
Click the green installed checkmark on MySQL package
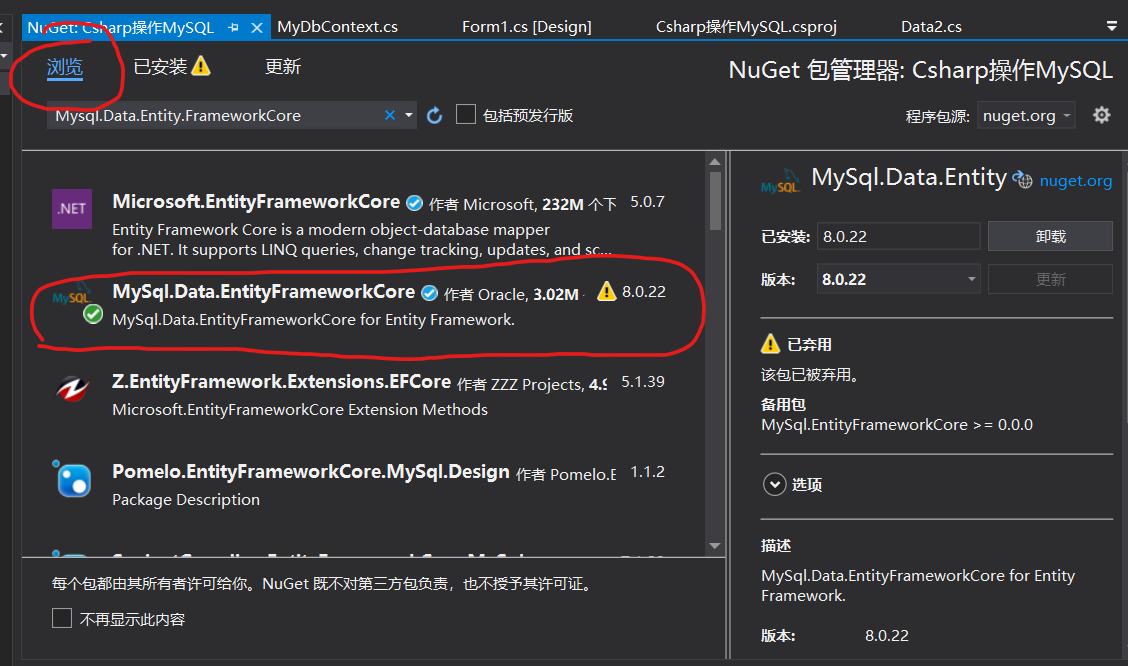pyautogui.click(x=92, y=313)
